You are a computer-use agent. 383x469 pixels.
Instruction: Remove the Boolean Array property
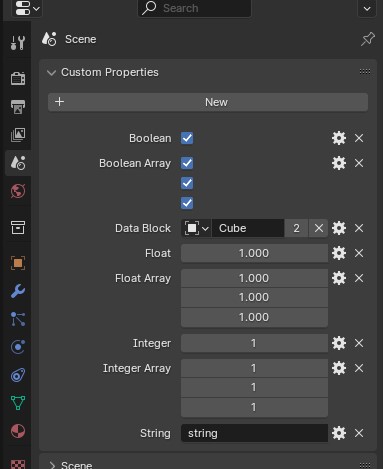pos(359,163)
